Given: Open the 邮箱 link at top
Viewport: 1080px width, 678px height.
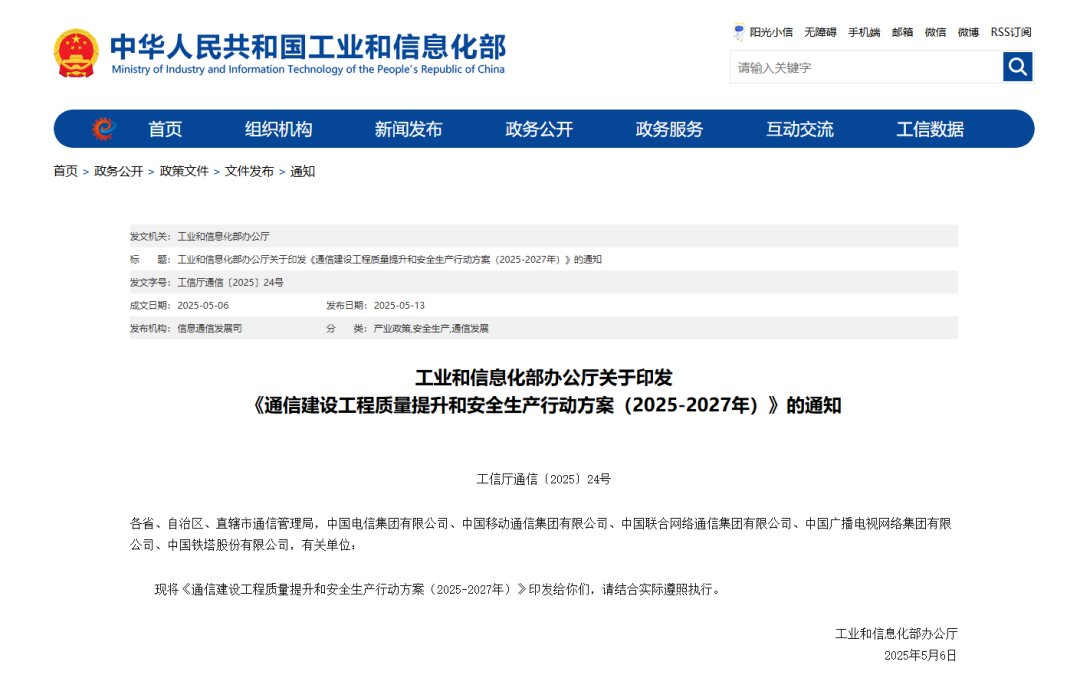Looking at the screenshot, I should coord(902,32).
